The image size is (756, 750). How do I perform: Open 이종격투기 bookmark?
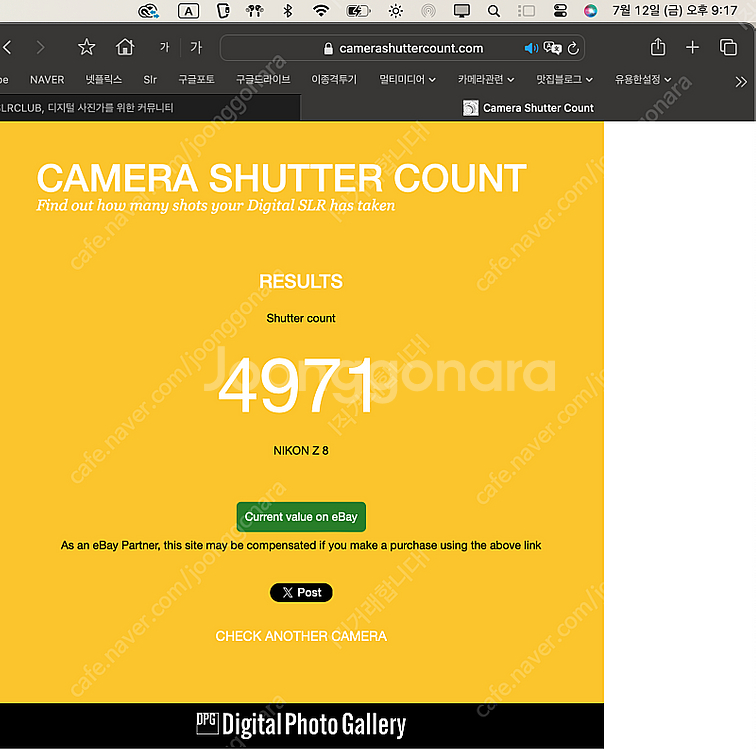(x=334, y=80)
